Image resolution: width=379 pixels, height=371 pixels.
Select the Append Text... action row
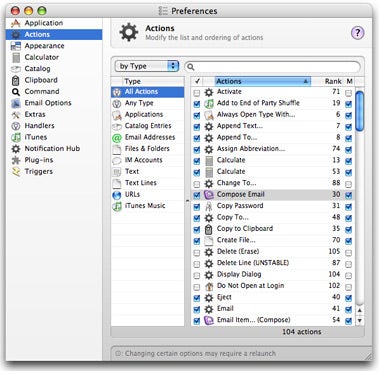(273, 126)
